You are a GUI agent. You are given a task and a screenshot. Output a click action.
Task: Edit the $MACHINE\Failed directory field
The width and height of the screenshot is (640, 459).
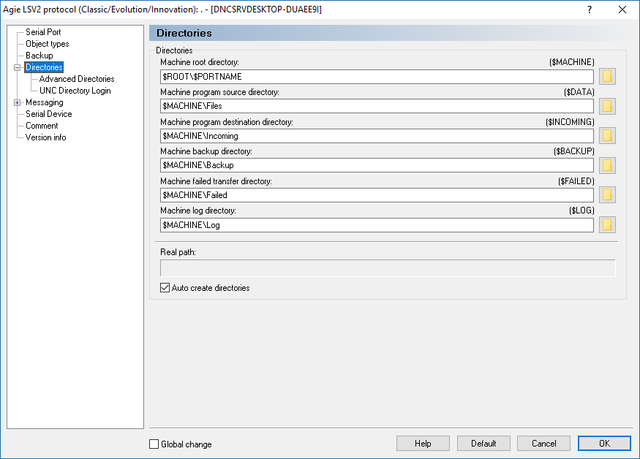click(377, 195)
